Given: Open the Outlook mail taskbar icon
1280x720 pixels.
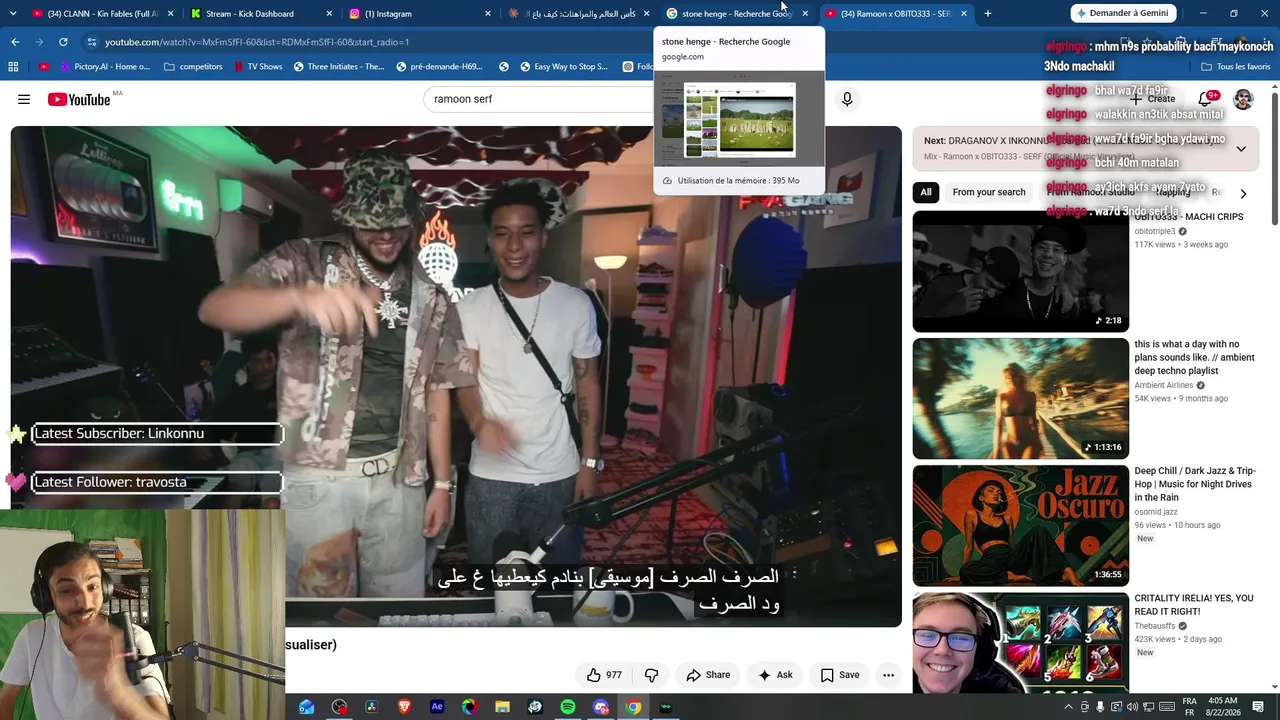Looking at the screenshot, I should pos(306,707).
